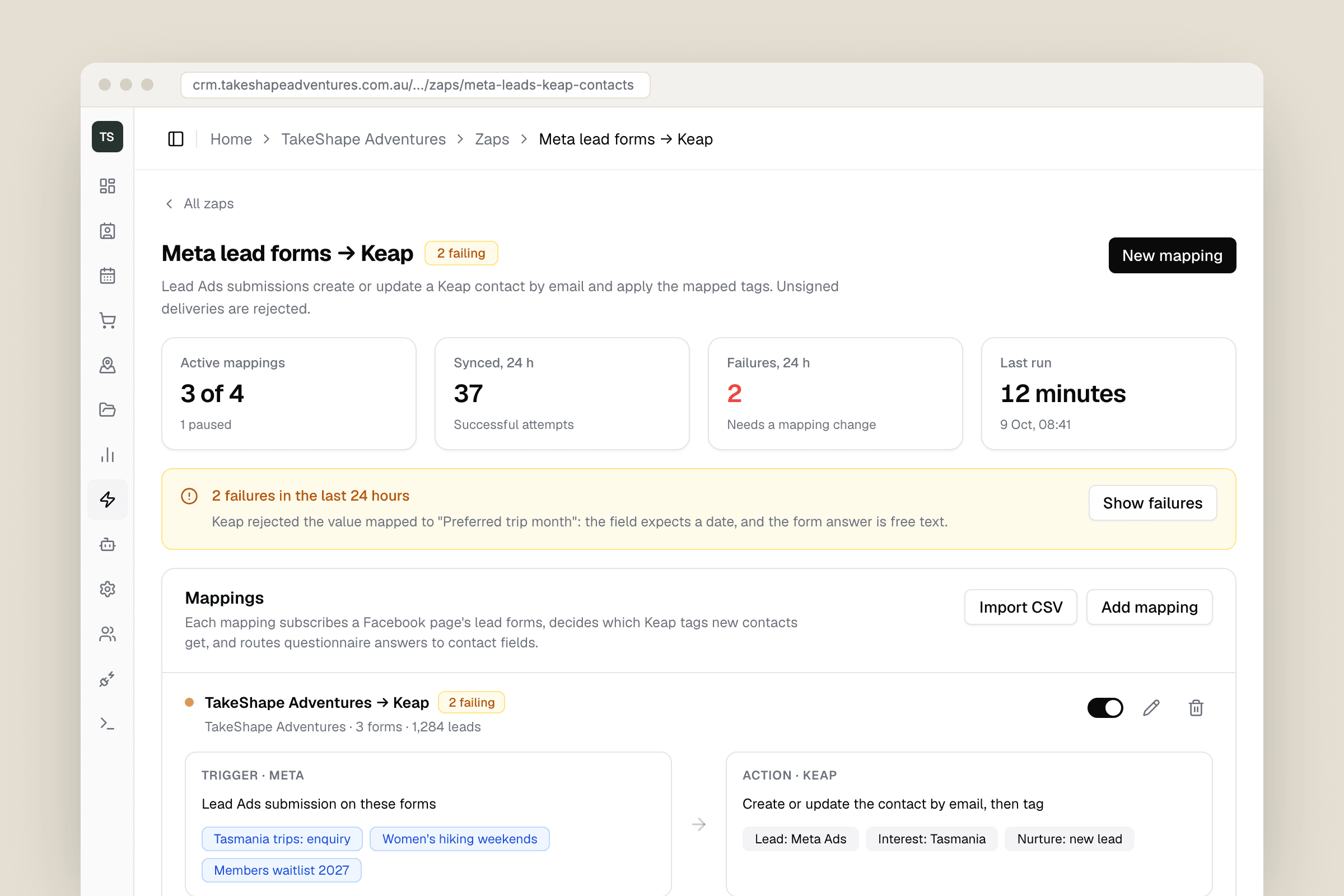Viewport: 1344px width, 896px height.
Task: Click the Failures, 24 h card
Action: click(835, 394)
